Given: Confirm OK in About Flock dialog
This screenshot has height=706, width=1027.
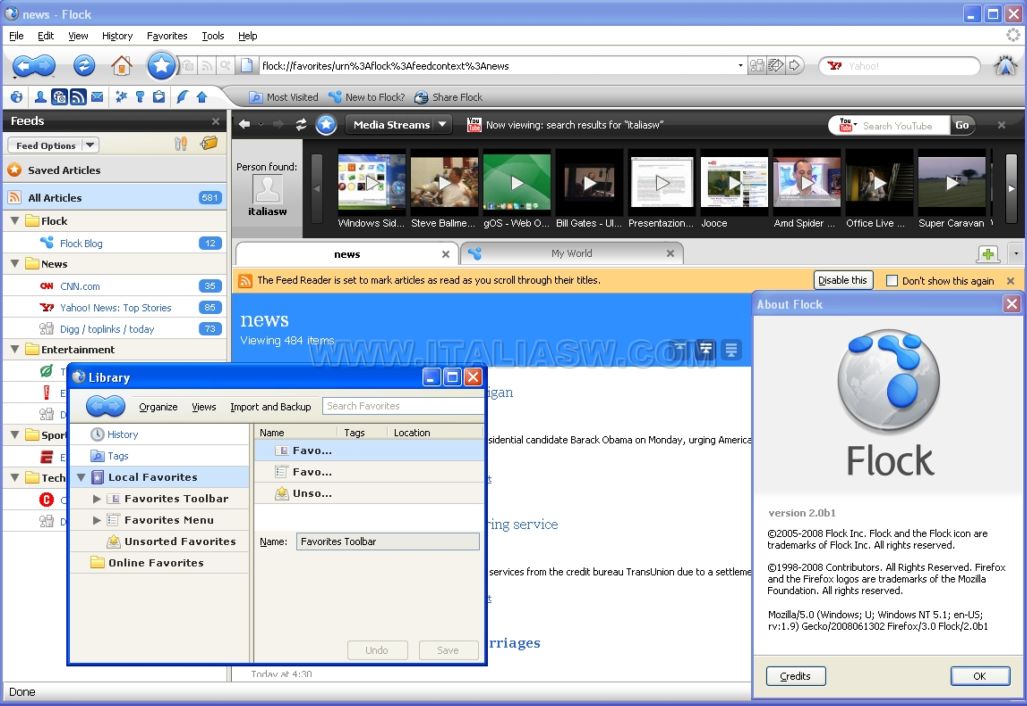Looking at the screenshot, I should [x=979, y=676].
